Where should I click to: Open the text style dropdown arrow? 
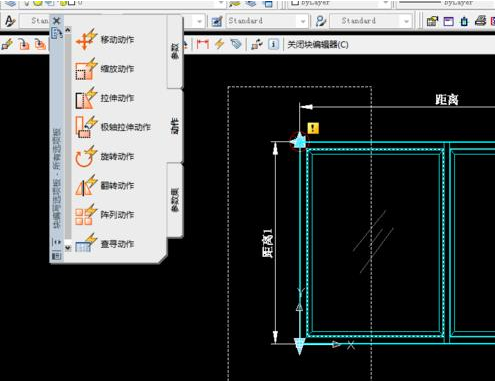click(199, 22)
